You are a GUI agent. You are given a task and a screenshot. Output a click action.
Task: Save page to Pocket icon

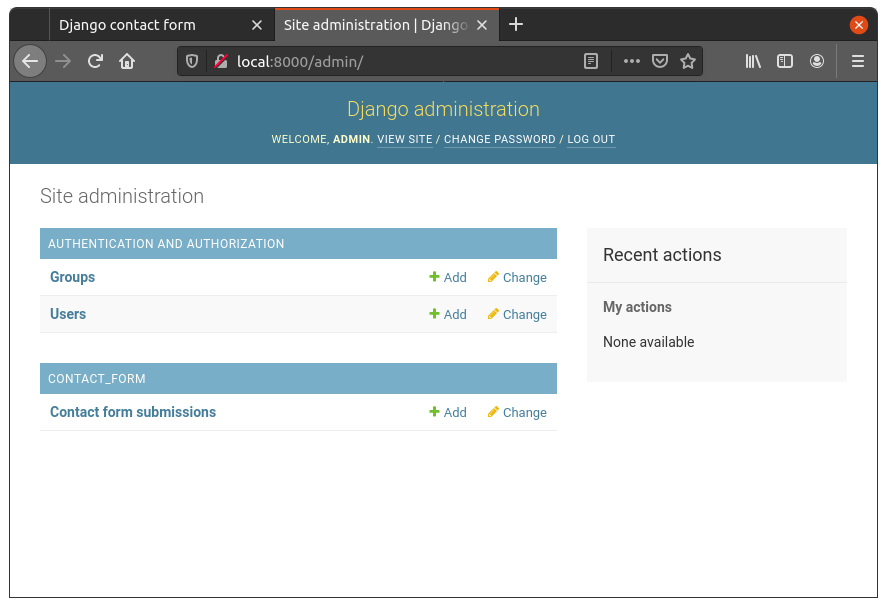click(x=660, y=61)
